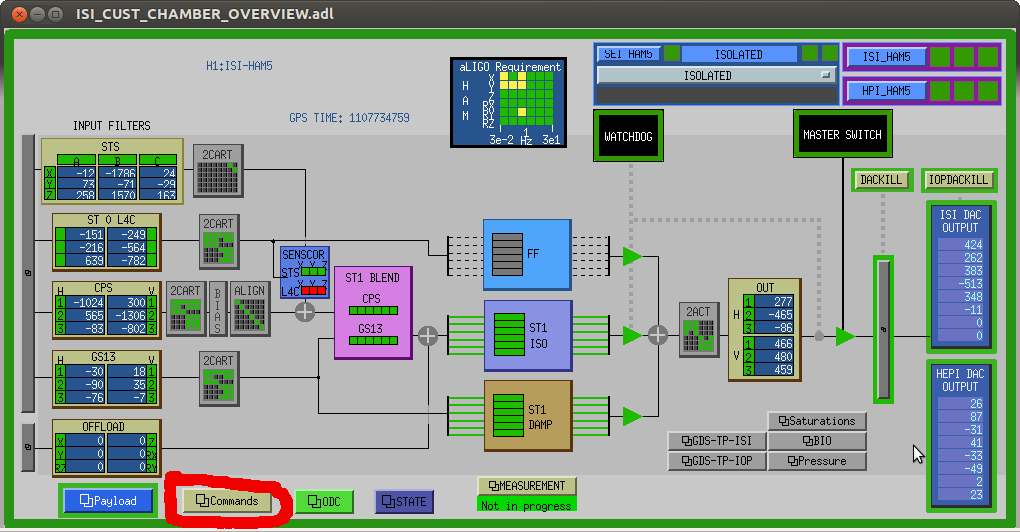Viewport: 1020px width, 532px height.
Task: Open the CPS input filters panel
Action: click(x=107, y=310)
